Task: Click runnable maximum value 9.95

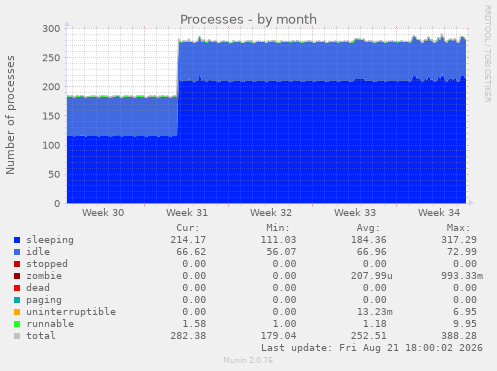Action: [465, 324]
